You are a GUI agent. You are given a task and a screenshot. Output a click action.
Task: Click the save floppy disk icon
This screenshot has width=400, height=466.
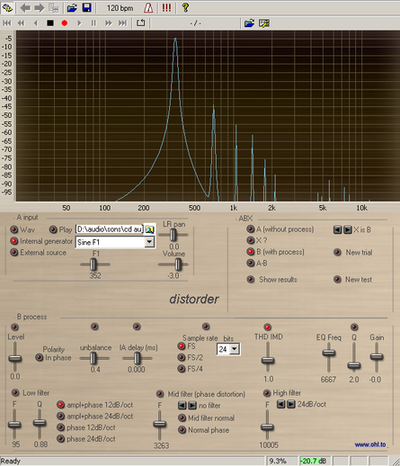pyautogui.click(x=87, y=8)
